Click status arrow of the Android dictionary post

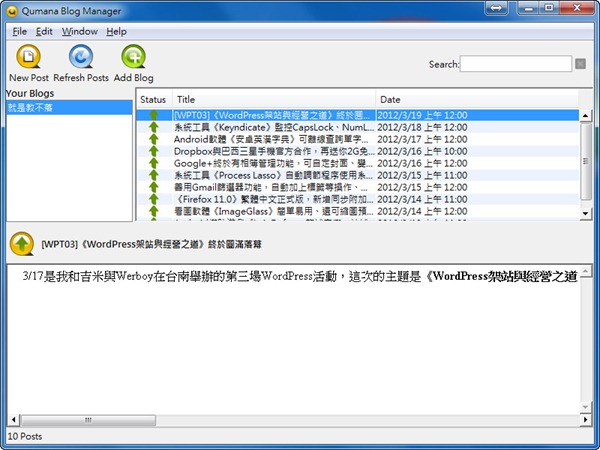coord(154,139)
